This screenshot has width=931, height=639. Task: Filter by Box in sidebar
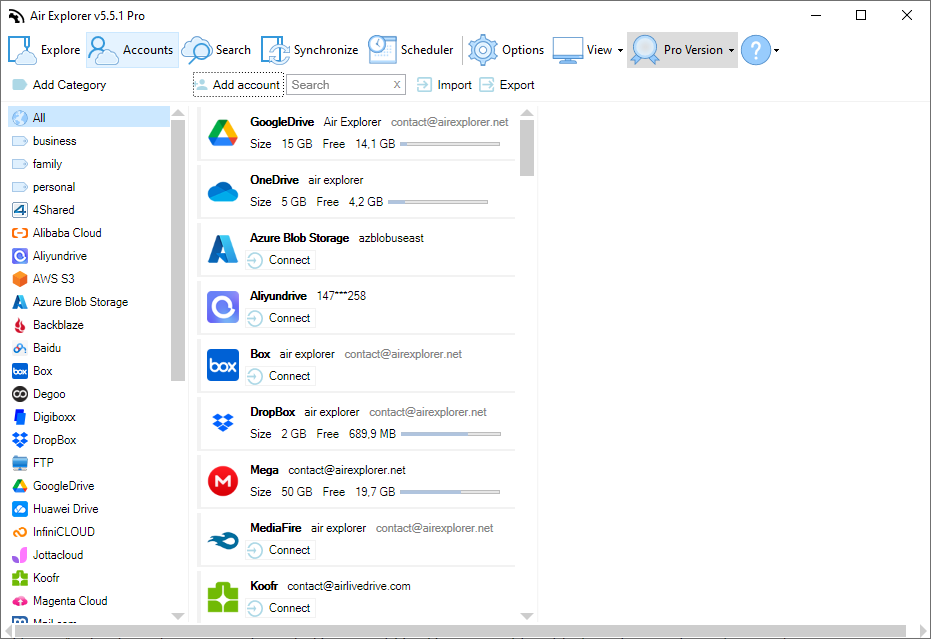(x=89, y=371)
